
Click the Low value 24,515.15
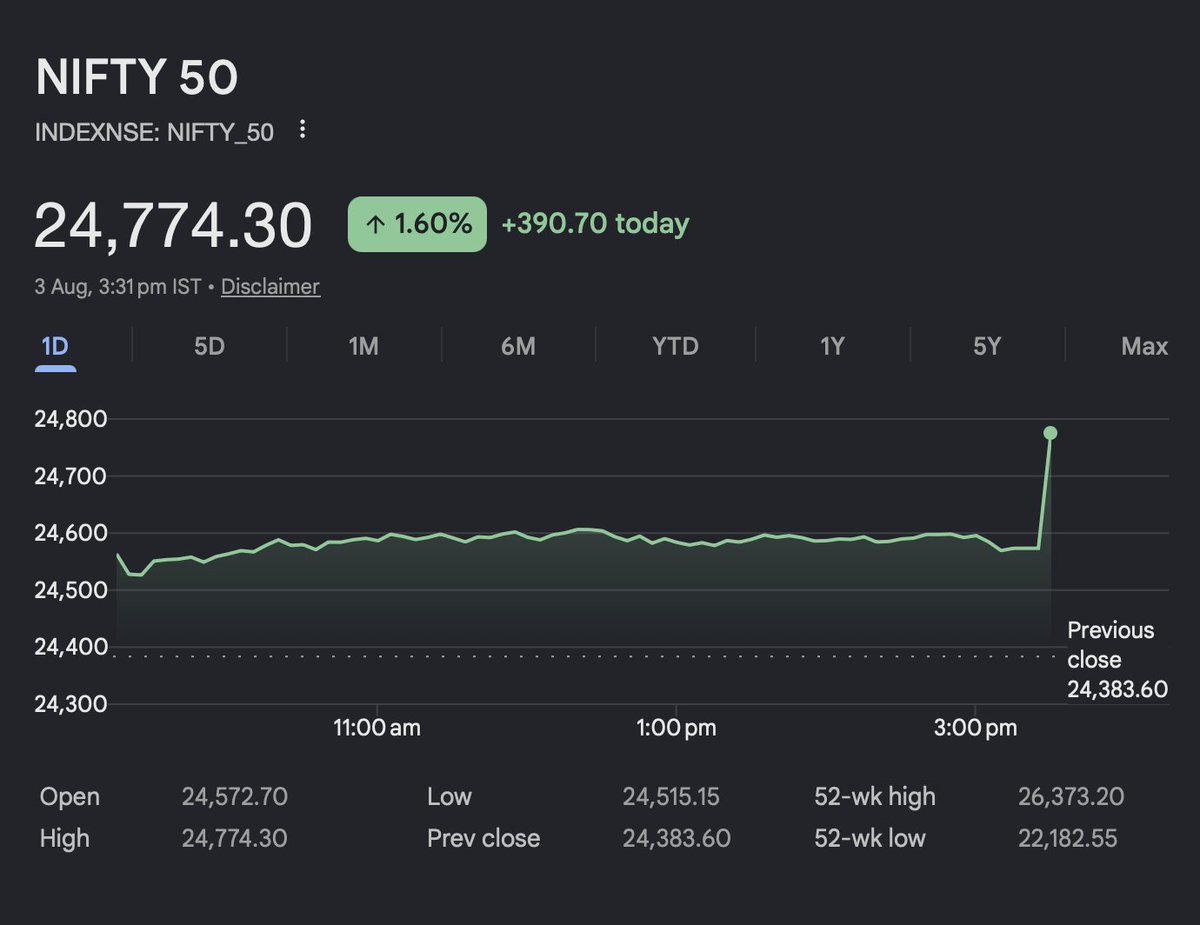click(671, 797)
